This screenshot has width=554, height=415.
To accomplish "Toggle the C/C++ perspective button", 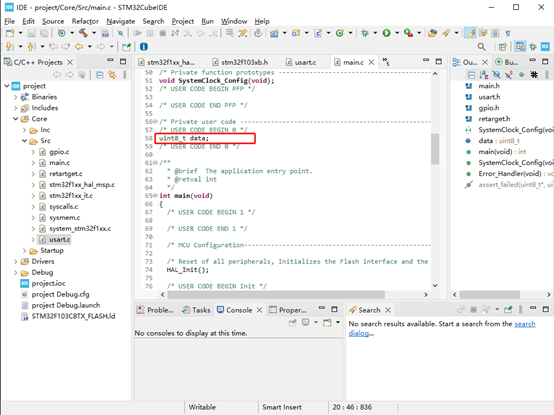I will tap(520, 47).
